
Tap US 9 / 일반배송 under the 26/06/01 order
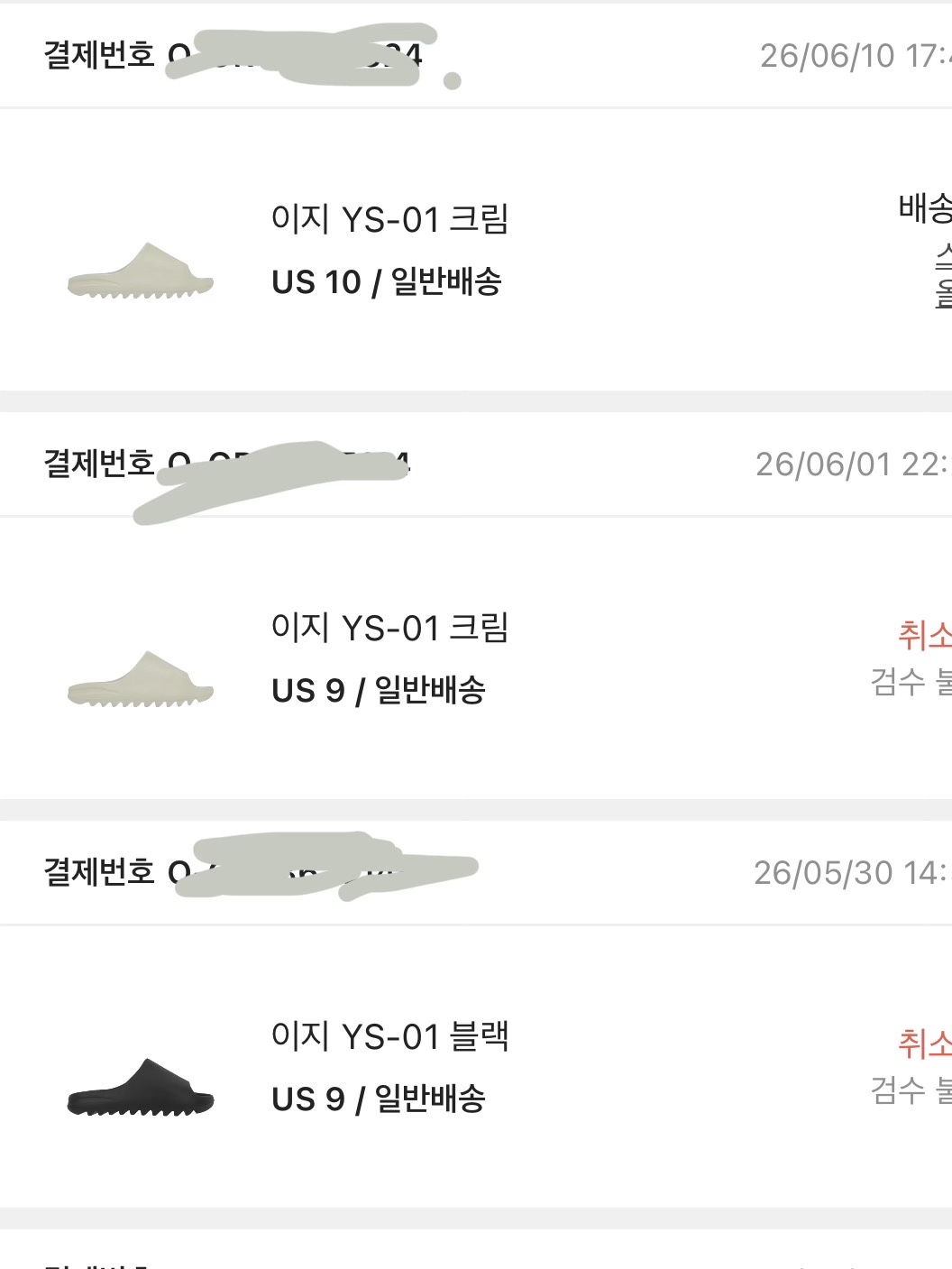[x=379, y=691]
